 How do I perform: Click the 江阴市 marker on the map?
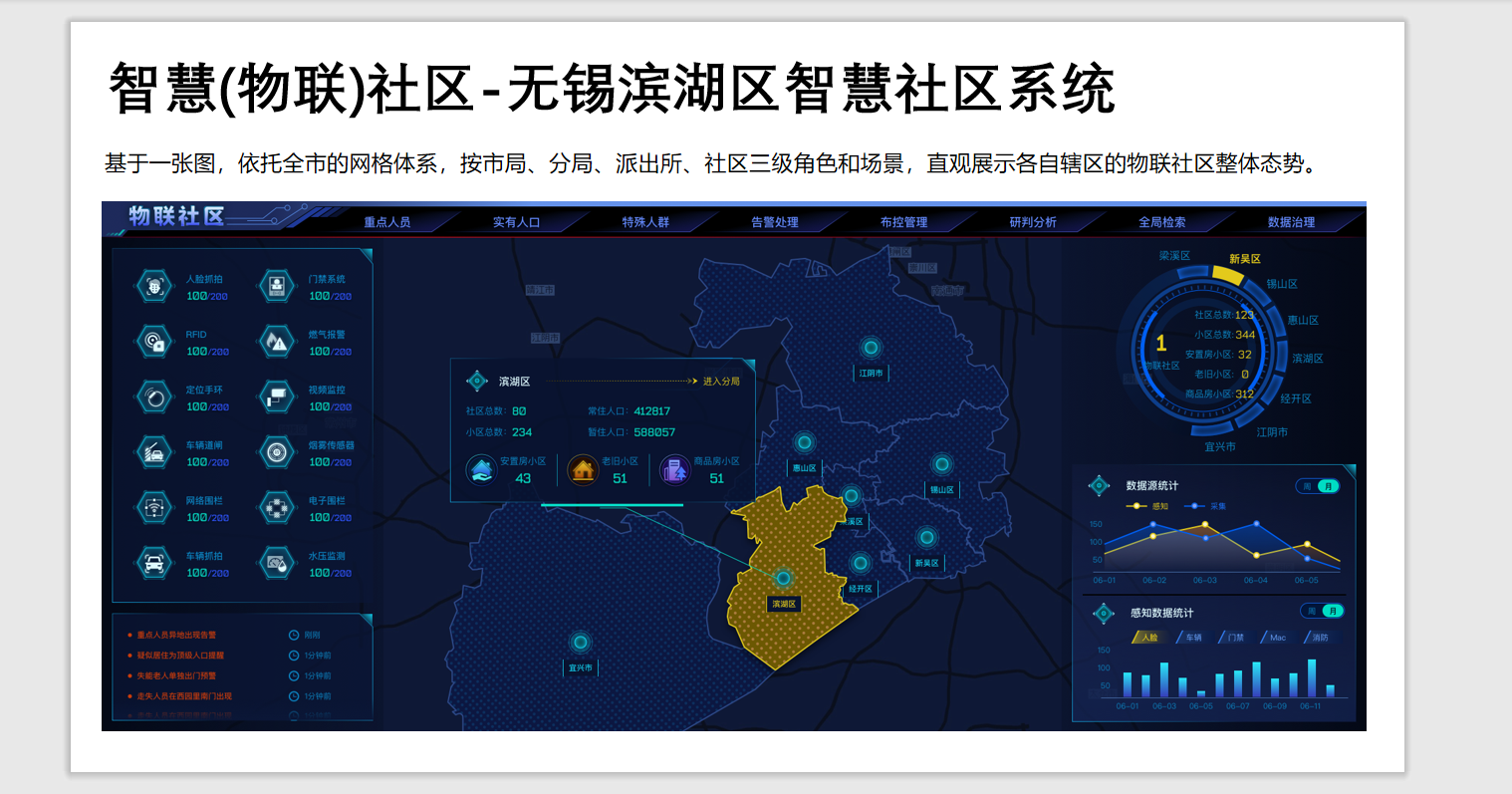coord(871,349)
